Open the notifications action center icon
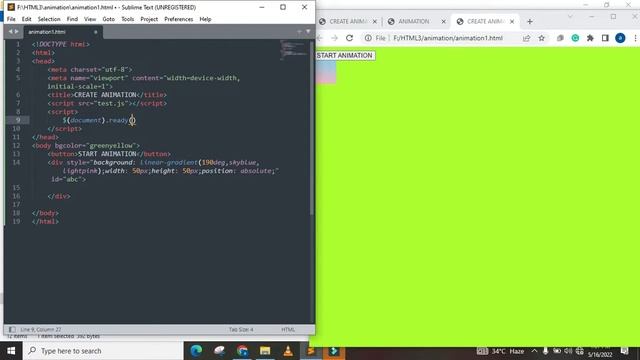Screen dimensions: 640x360 pos(624,351)
